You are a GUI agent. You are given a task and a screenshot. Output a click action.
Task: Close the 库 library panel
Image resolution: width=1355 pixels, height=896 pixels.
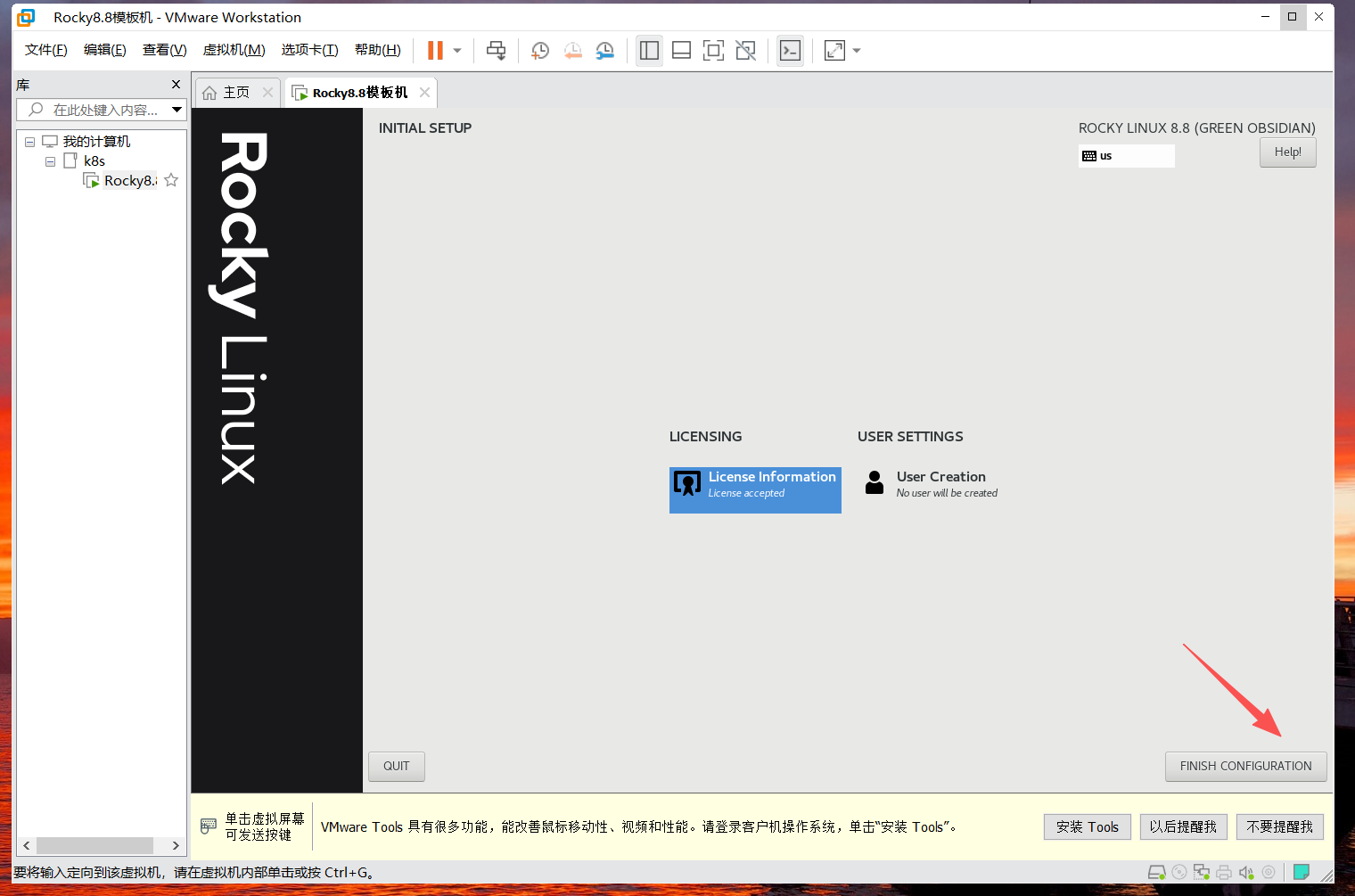coord(176,85)
